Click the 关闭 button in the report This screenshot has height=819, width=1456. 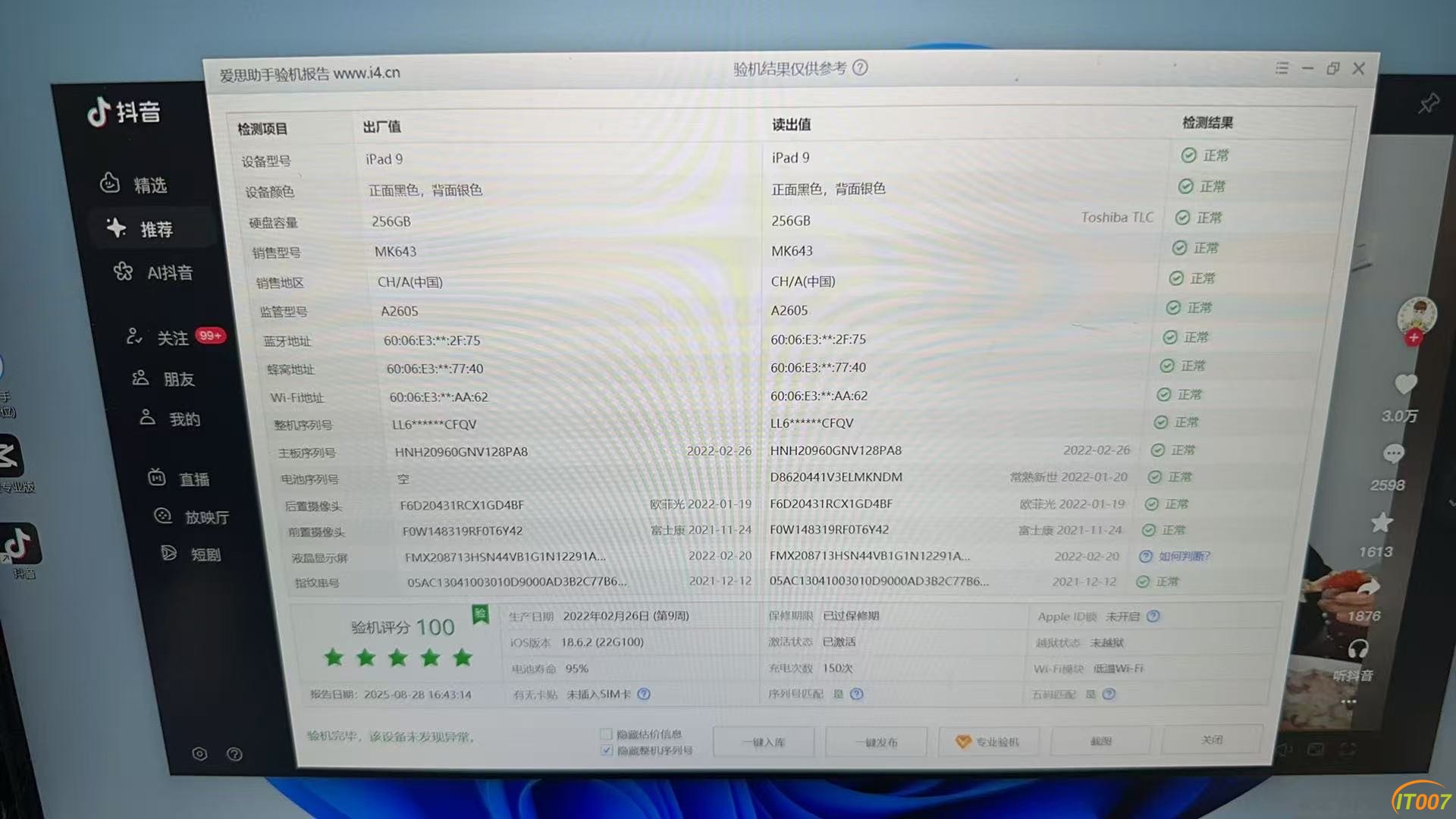click(1212, 739)
